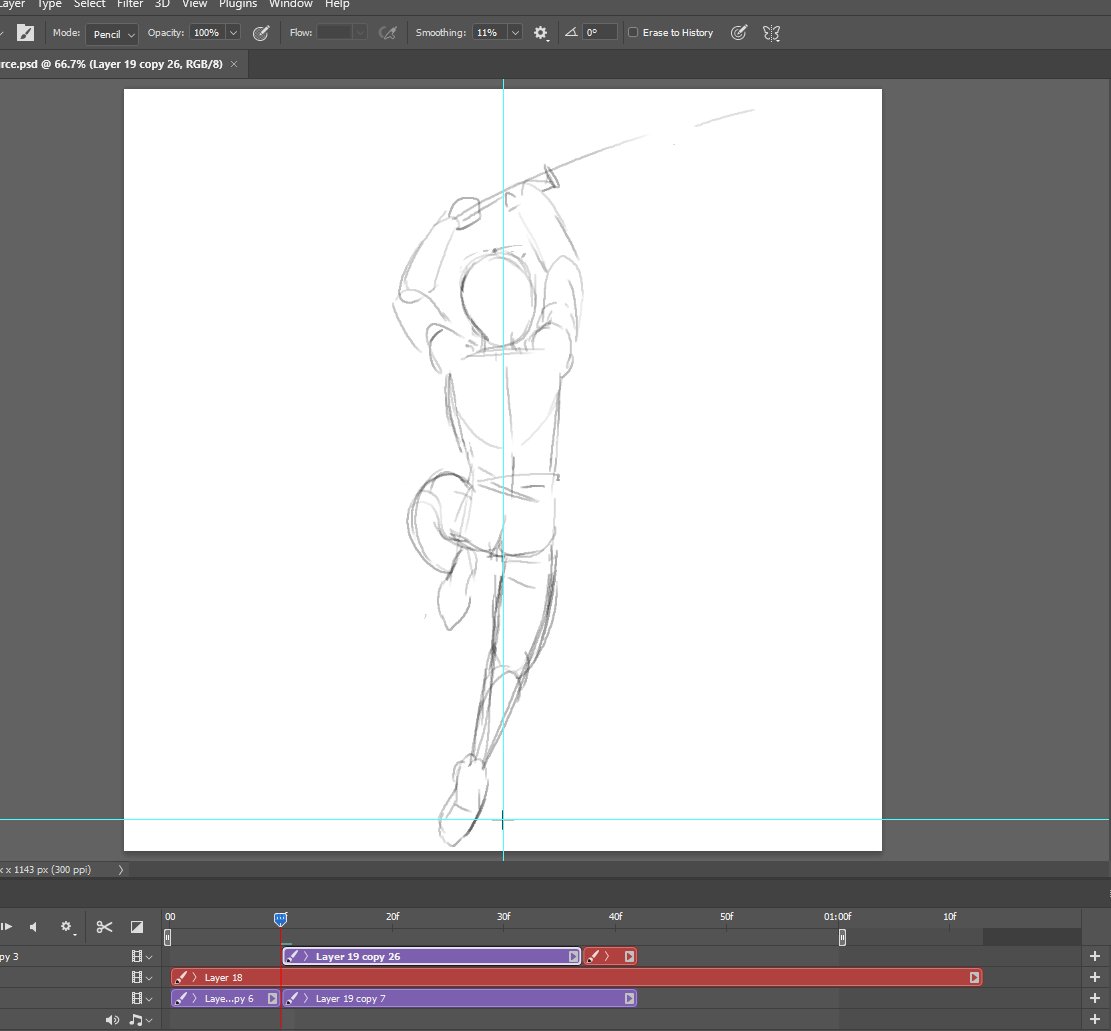Screen dimensions: 1111x1031
Task: Open smoothing options gear icon
Action: [541, 33]
